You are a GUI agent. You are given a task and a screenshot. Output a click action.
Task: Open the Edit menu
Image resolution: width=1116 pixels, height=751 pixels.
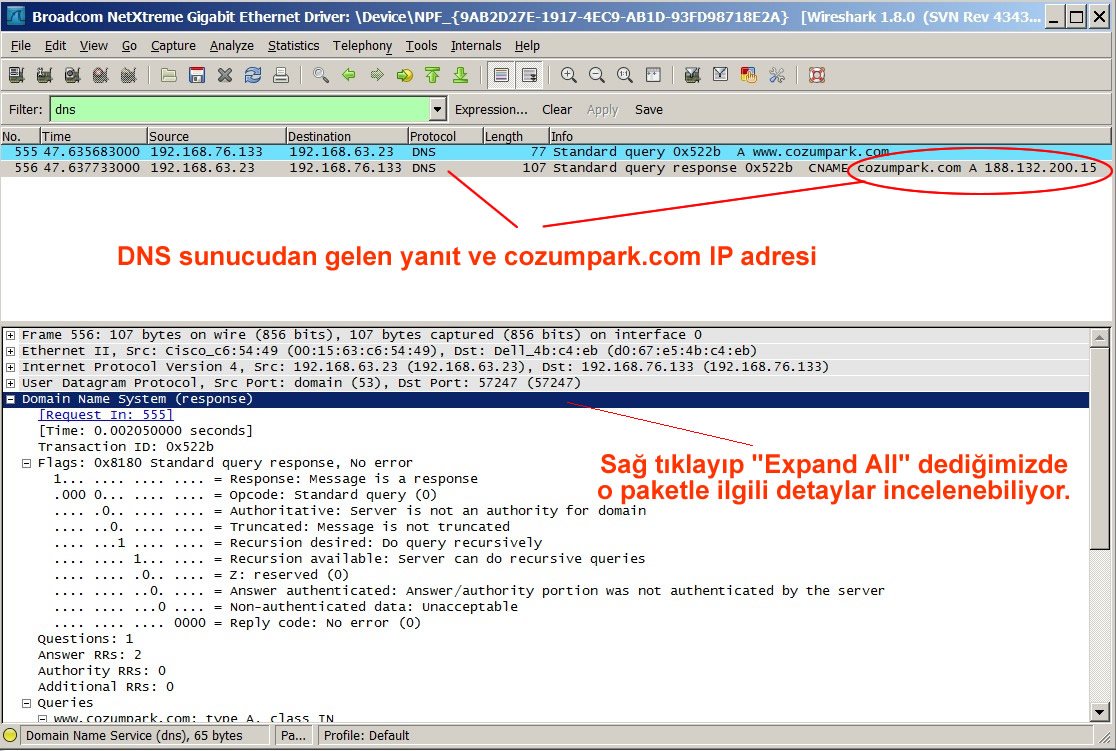[56, 46]
